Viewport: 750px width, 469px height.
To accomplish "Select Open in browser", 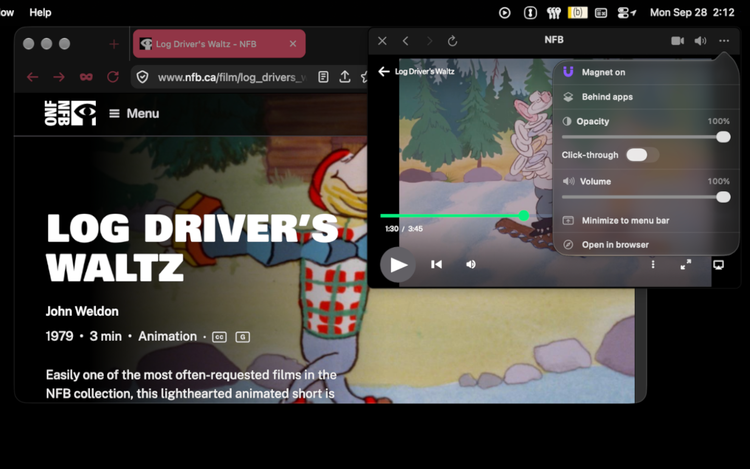I will (646, 245).
